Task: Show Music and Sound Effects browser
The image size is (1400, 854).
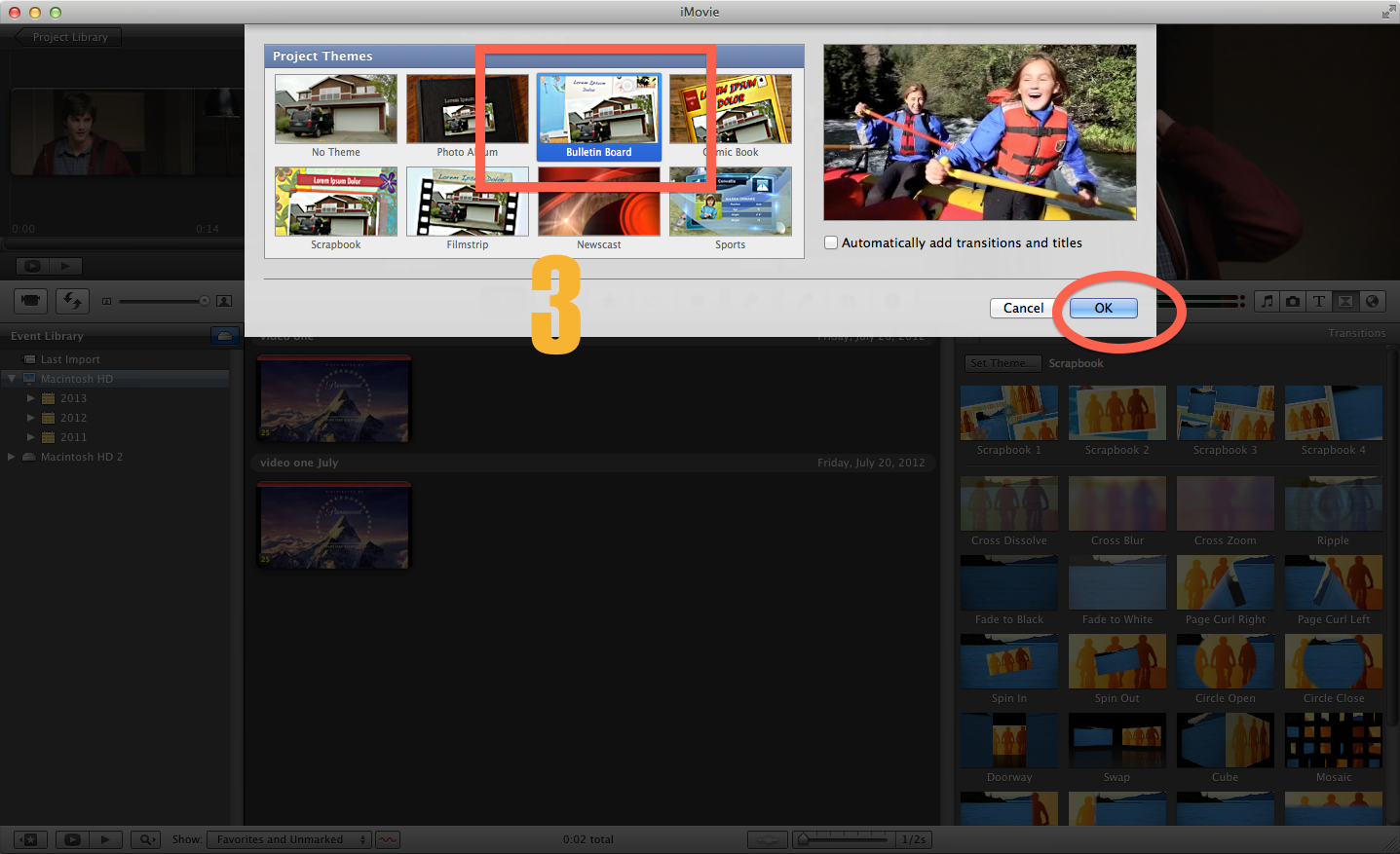Action: click(1267, 301)
